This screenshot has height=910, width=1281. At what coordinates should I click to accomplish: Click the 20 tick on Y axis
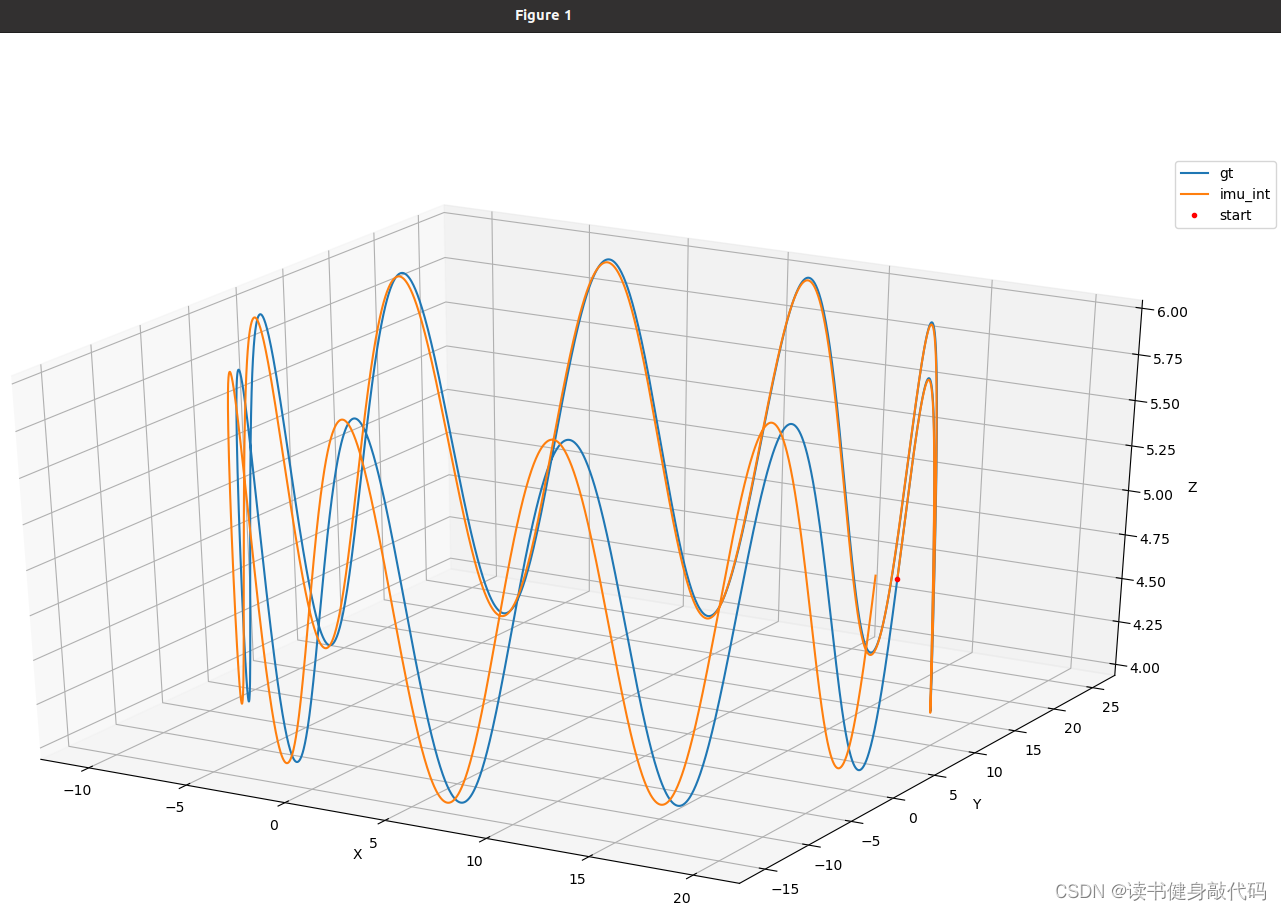1072,728
